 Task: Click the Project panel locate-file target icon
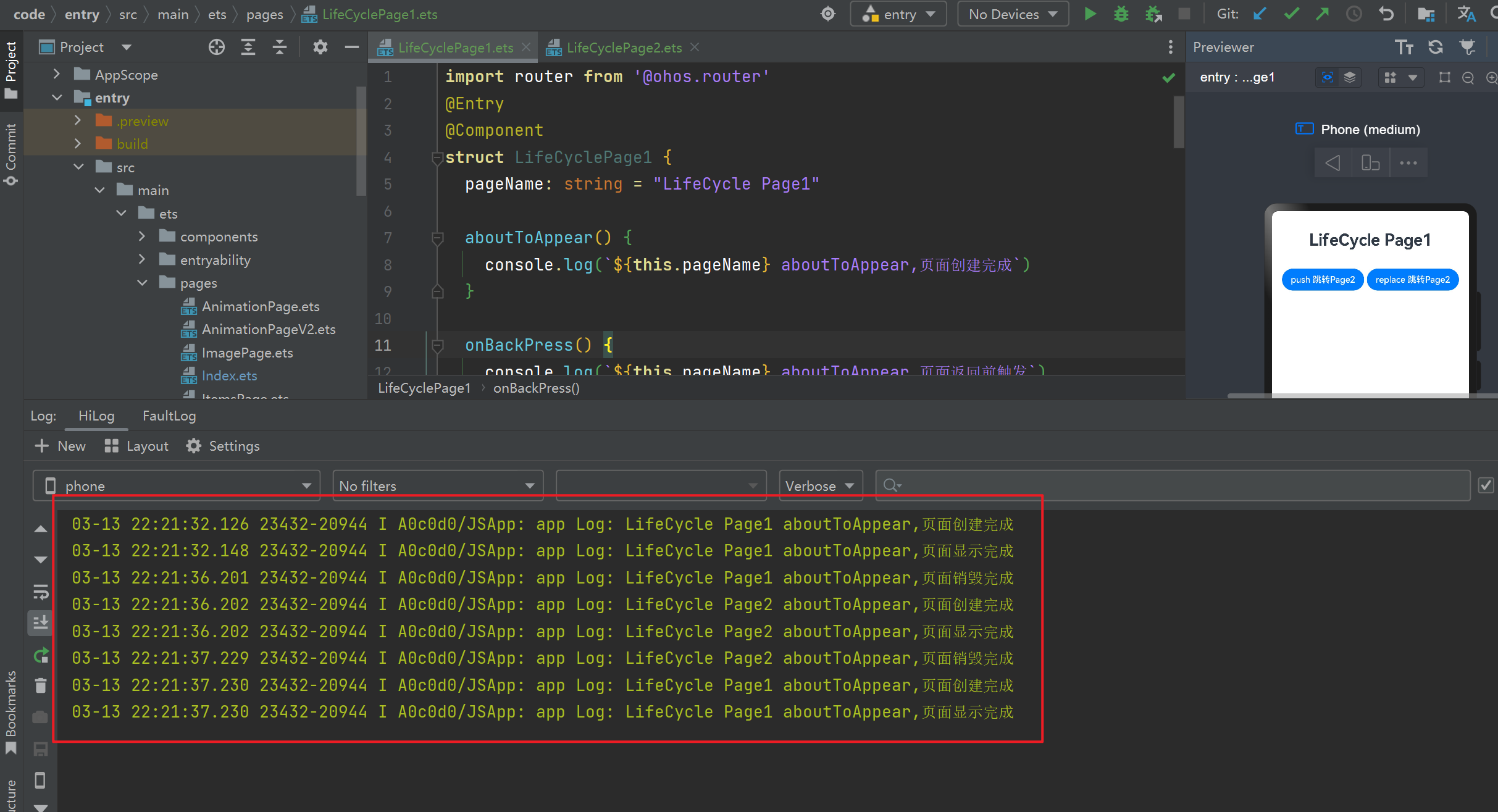point(216,47)
